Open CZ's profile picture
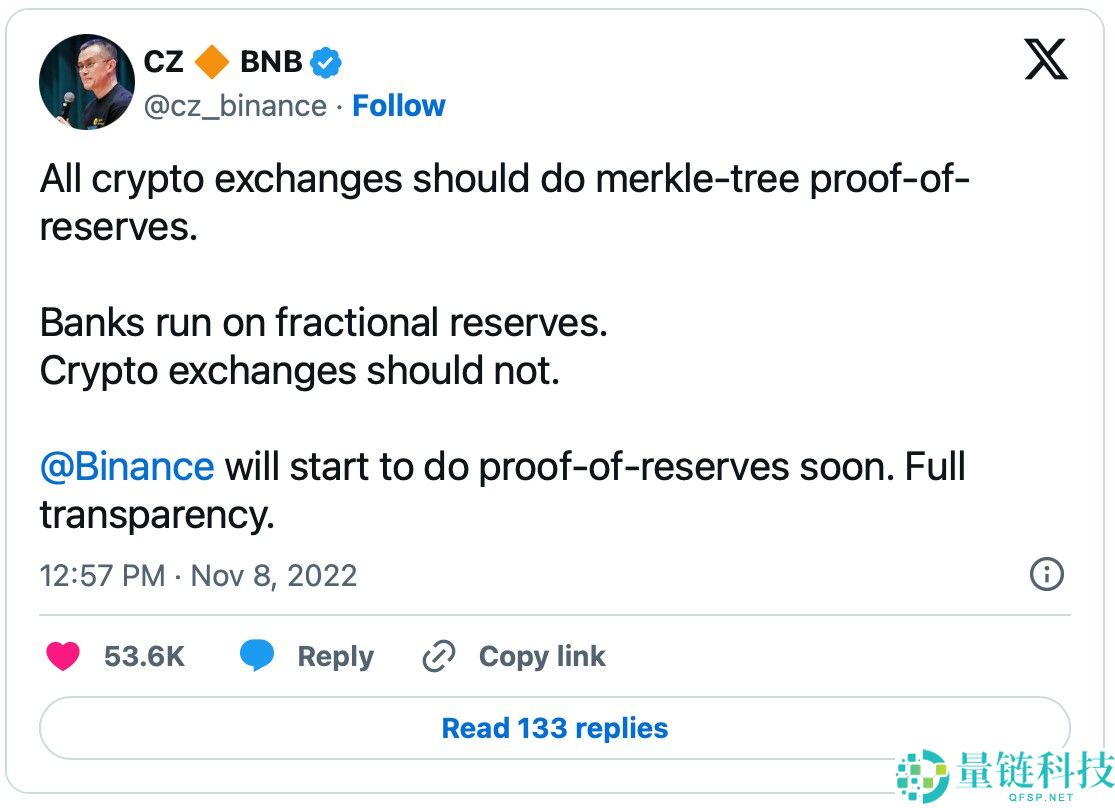Screen dimensions: 1115x808 pyautogui.click(x=87, y=82)
